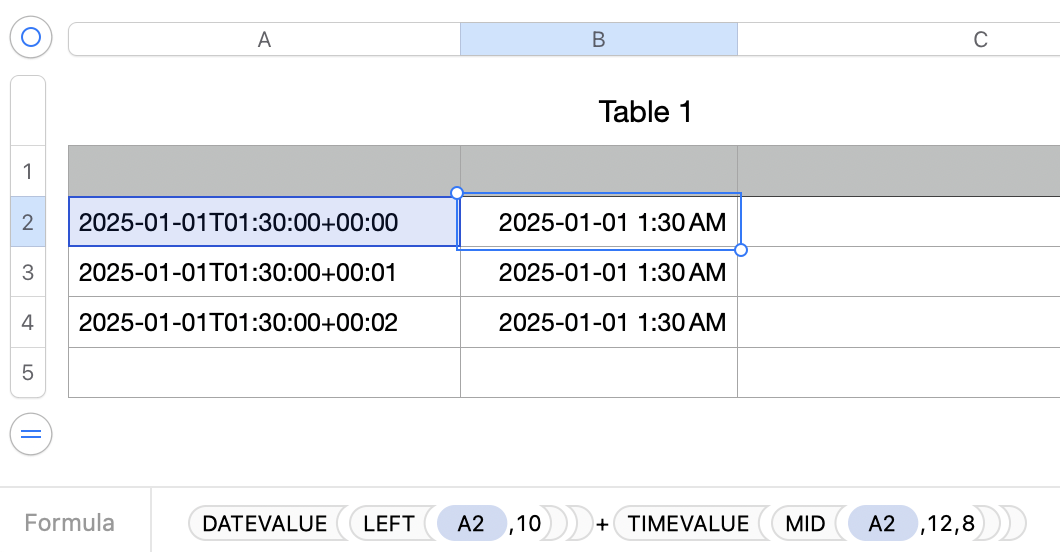This screenshot has height=552, width=1060.
Task: Click the TIMEVALUE function token
Action: [x=687, y=523]
